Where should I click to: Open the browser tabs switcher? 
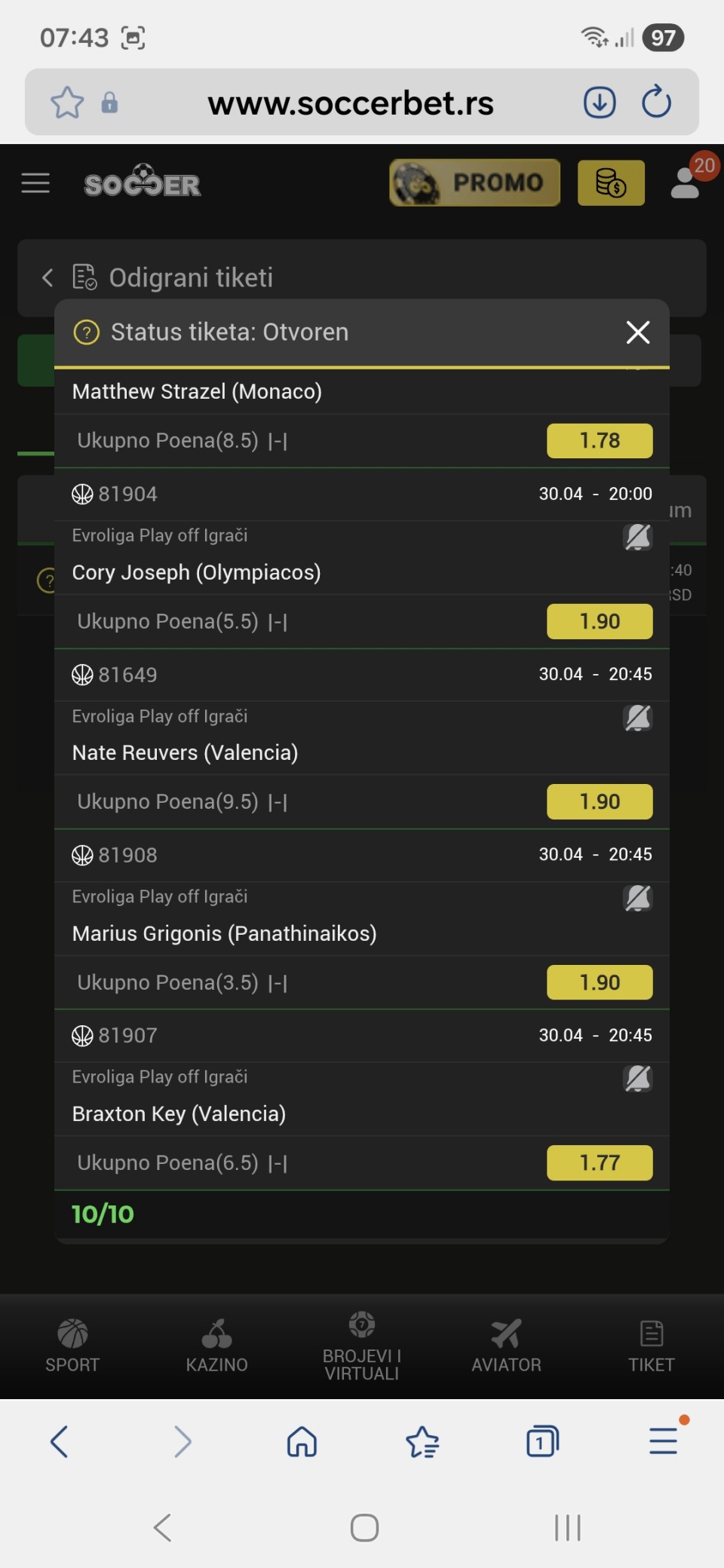point(542,1442)
